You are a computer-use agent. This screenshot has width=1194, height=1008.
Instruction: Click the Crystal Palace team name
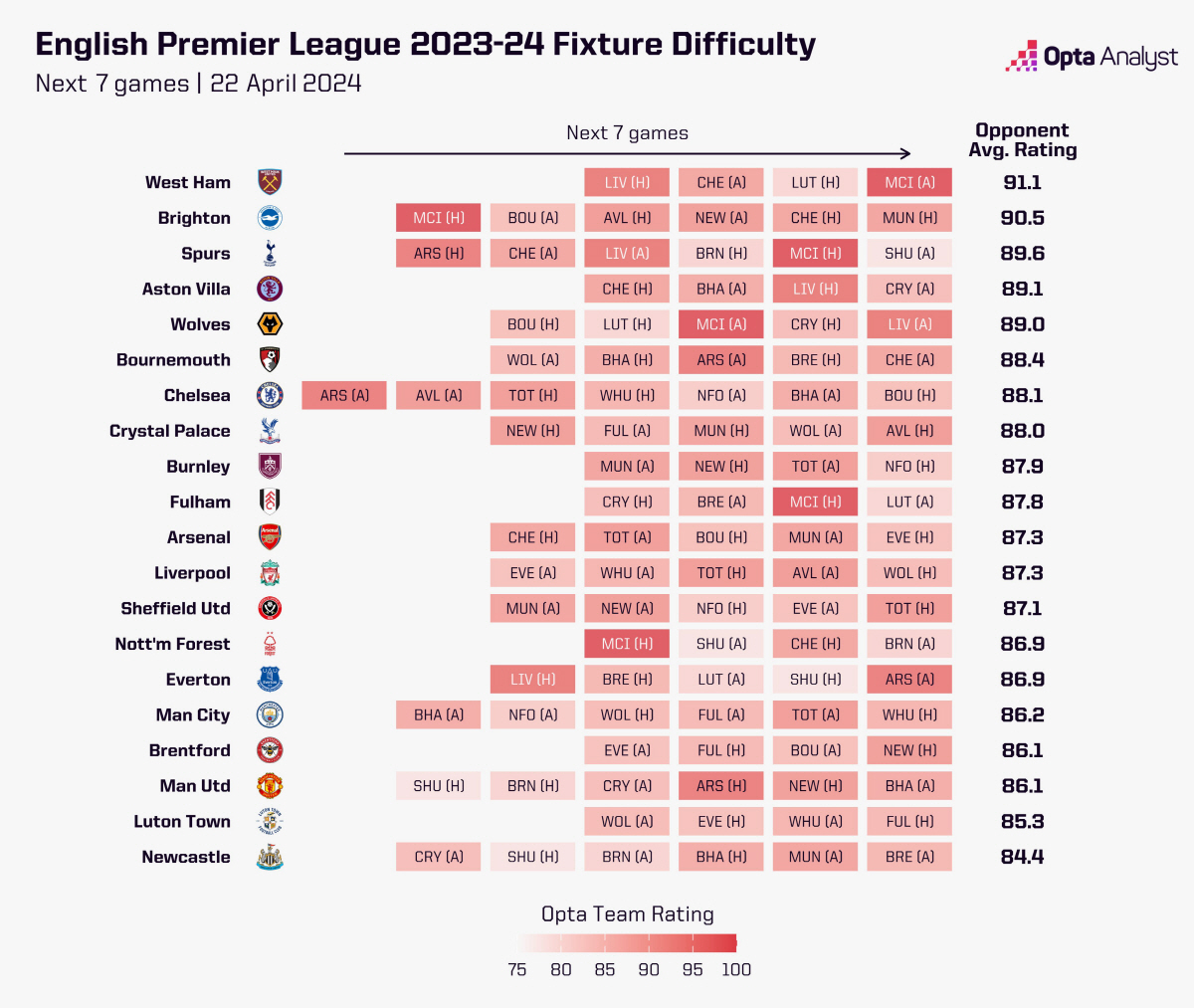click(169, 431)
